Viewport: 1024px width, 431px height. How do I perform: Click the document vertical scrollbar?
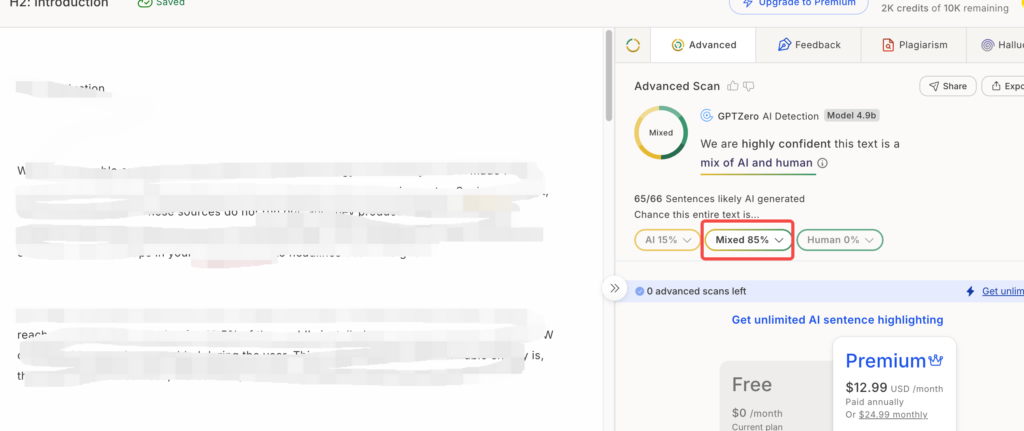609,75
